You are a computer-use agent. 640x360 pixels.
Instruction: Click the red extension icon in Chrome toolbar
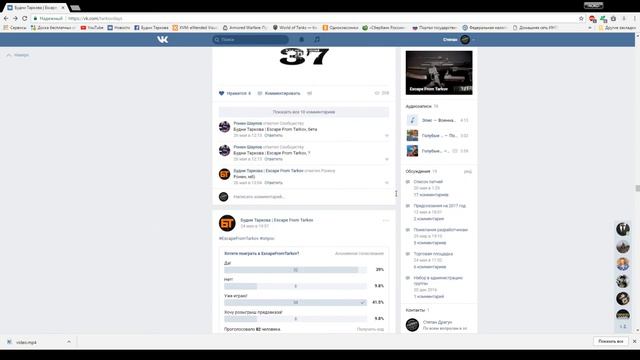coord(592,18)
